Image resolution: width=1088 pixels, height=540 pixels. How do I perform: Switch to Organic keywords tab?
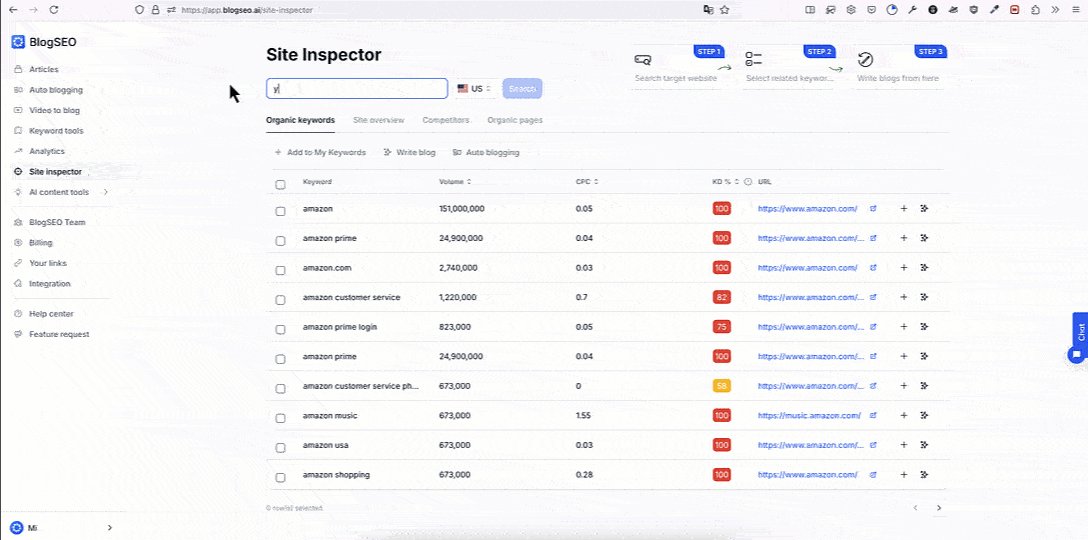pos(300,120)
